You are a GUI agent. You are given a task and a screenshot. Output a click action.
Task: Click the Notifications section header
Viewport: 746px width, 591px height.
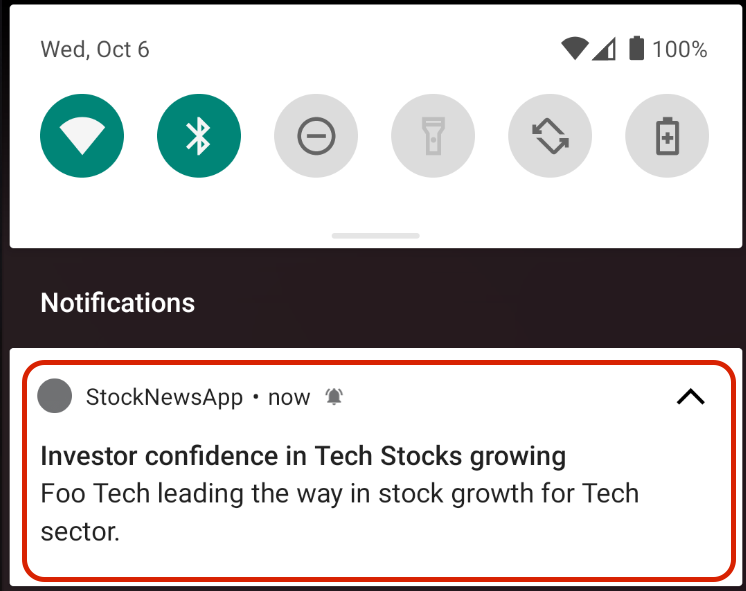pyautogui.click(x=118, y=302)
